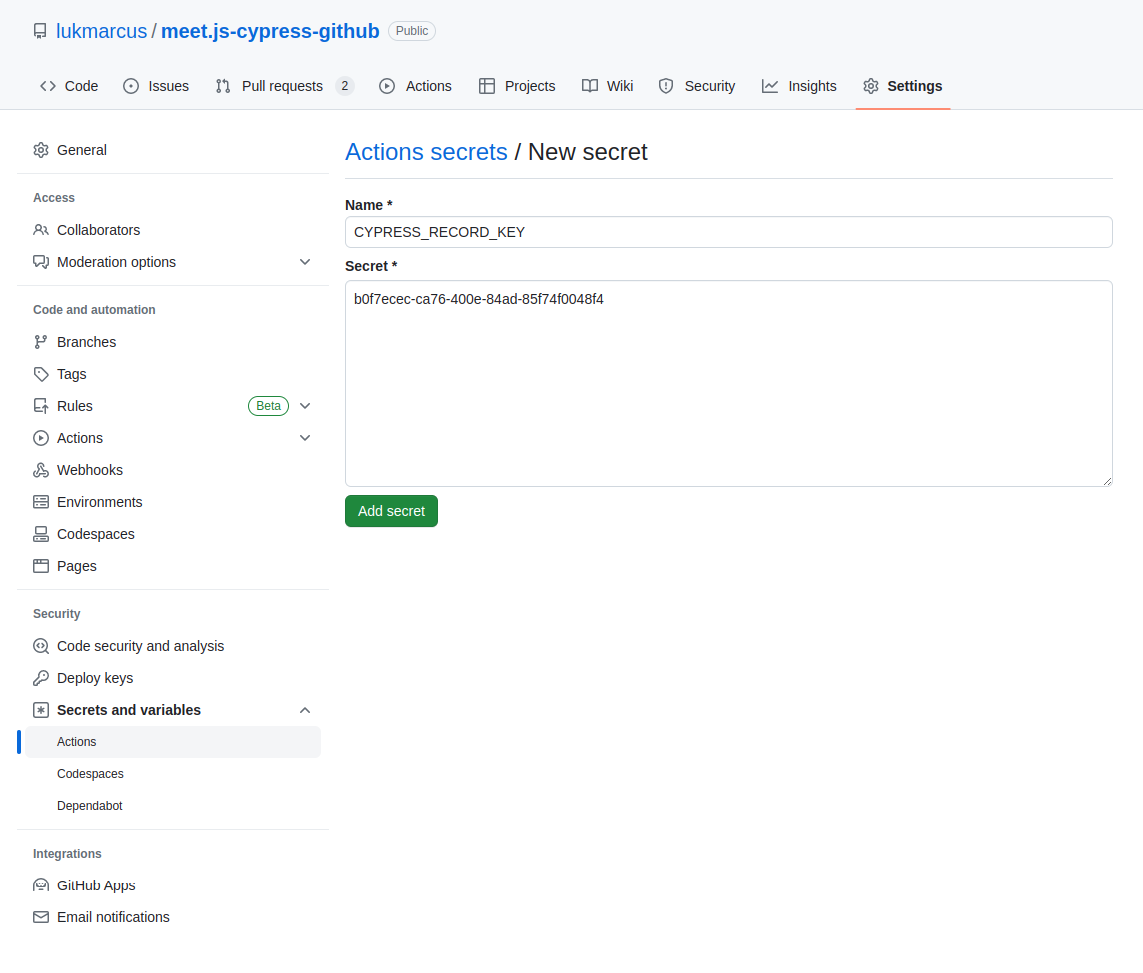The height and width of the screenshot is (973, 1143).
Task: Open the Wiki tab
Action: (607, 86)
